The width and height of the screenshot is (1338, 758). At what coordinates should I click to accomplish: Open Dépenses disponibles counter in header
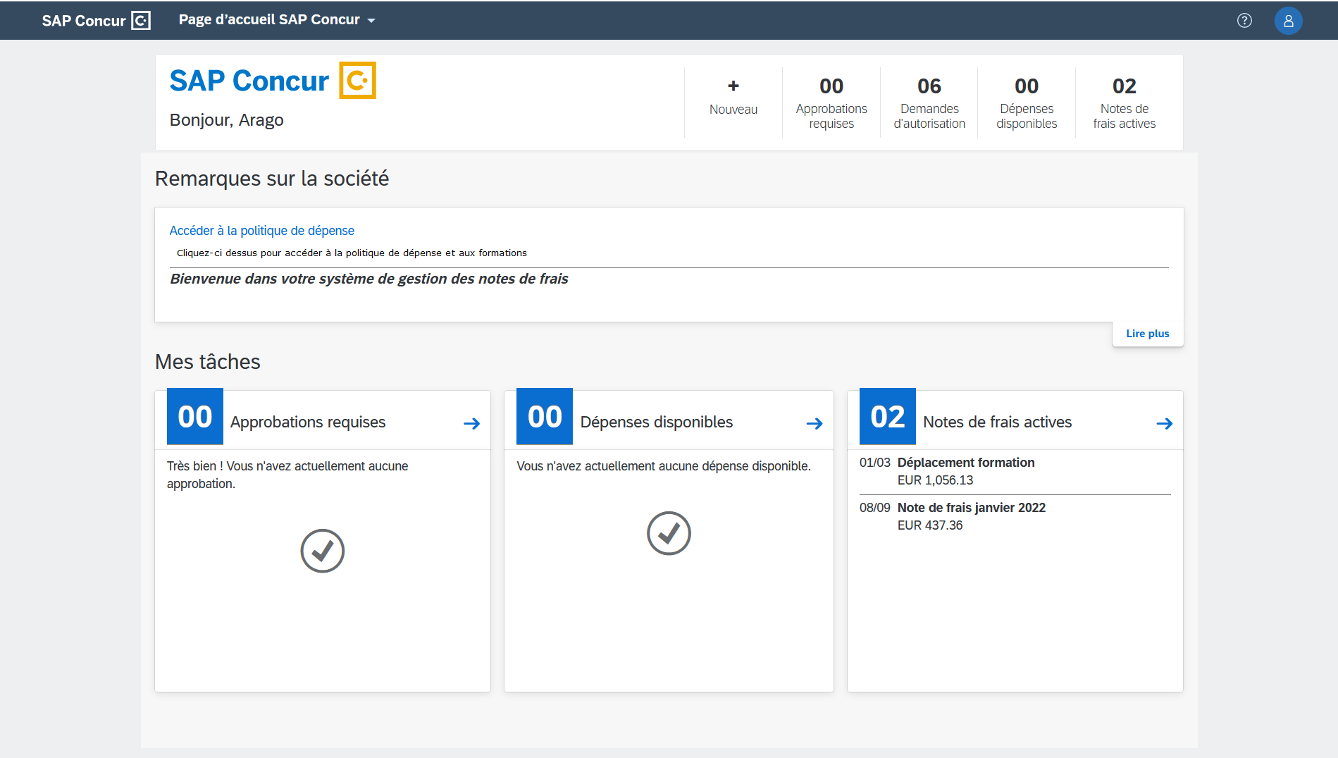pyautogui.click(x=1027, y=102)
